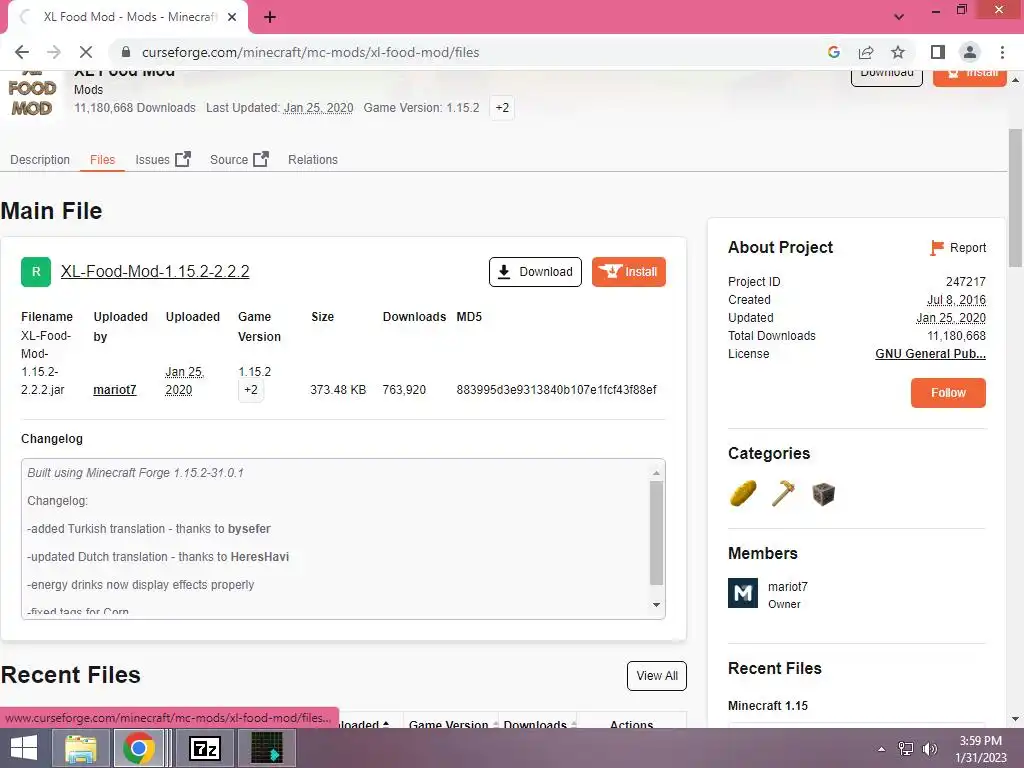Screen dimensions: 1024x768
Task: Open 7-Zip from taskbar
Action: [x=204, y=748]
